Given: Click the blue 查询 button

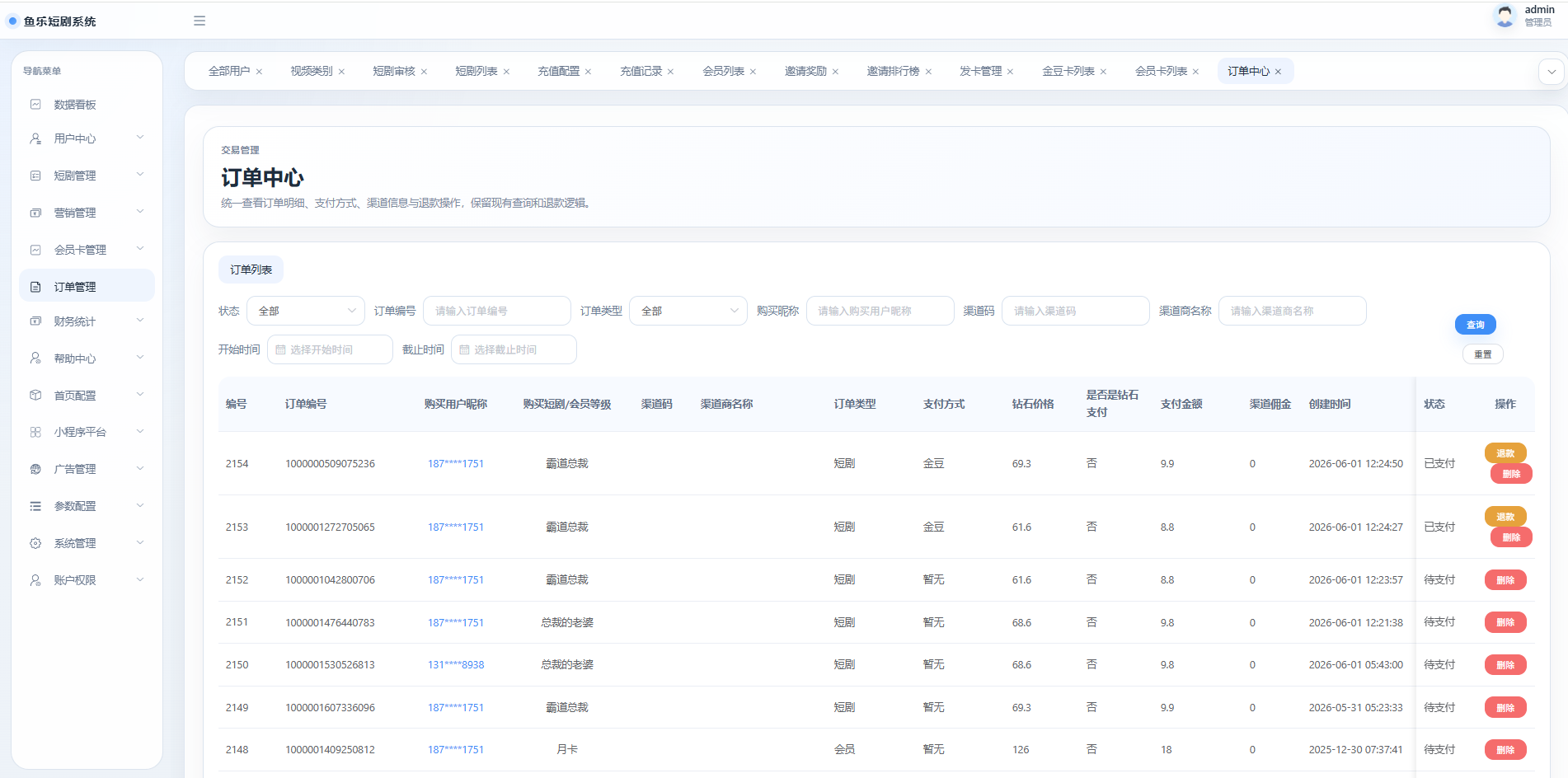Looking at the screenshot, I should pyautogui.click(x=1476, y=325).
